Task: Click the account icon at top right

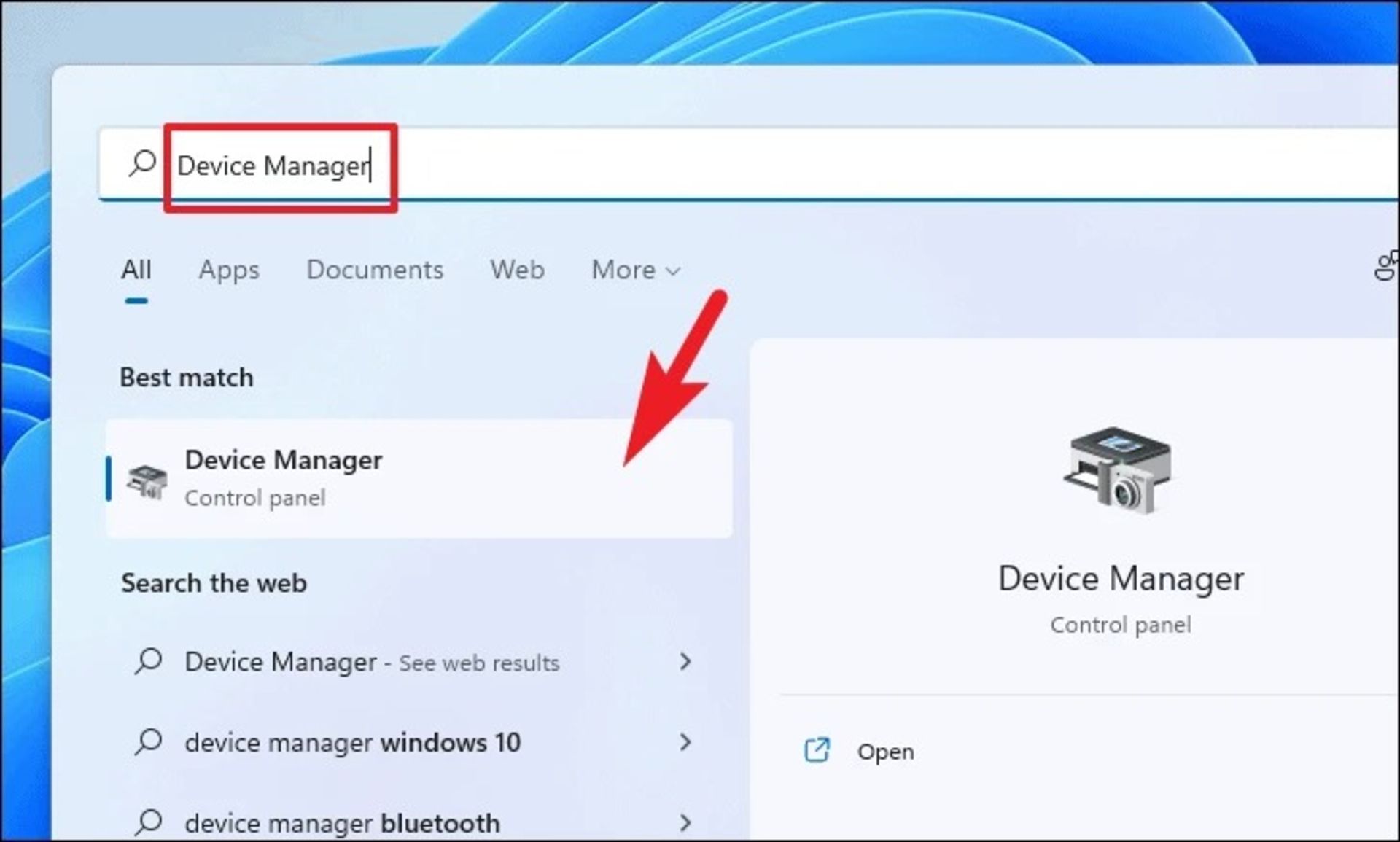Action: [1385, 267]
